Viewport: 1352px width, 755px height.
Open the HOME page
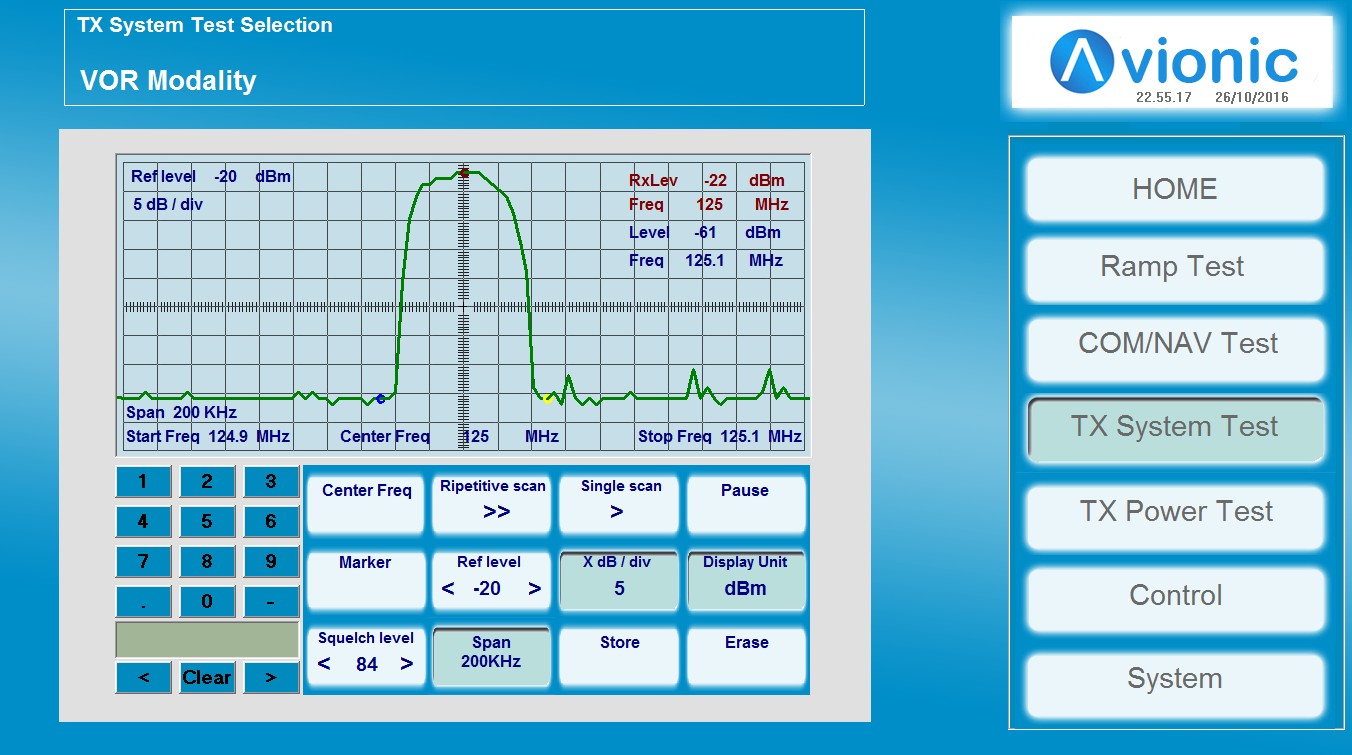tap(1175, 189)
